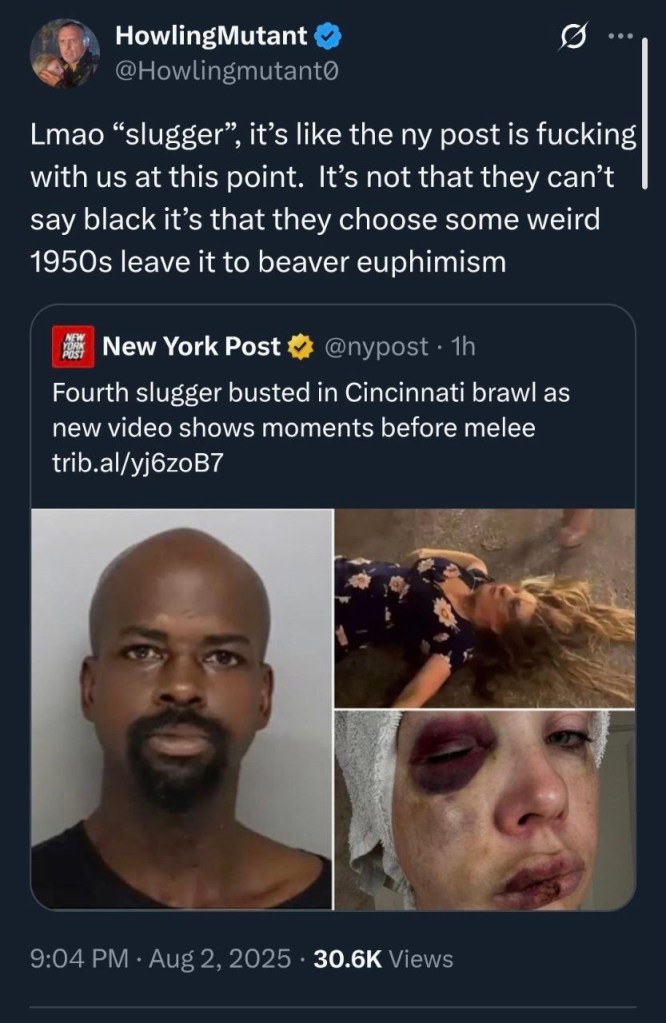
Task: Open the quoted post headline text
Action: [310, 410]
